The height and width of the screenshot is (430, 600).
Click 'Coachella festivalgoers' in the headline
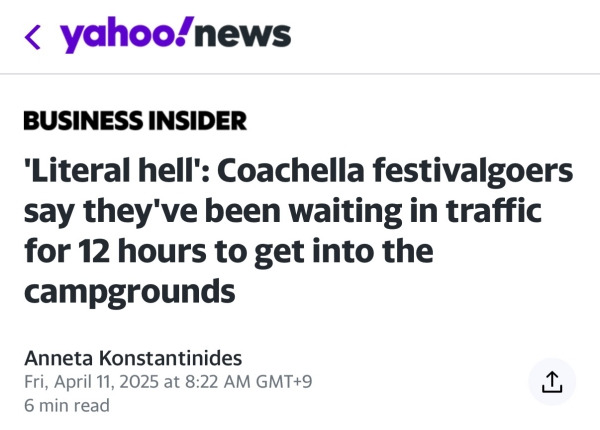click(395, 171)
